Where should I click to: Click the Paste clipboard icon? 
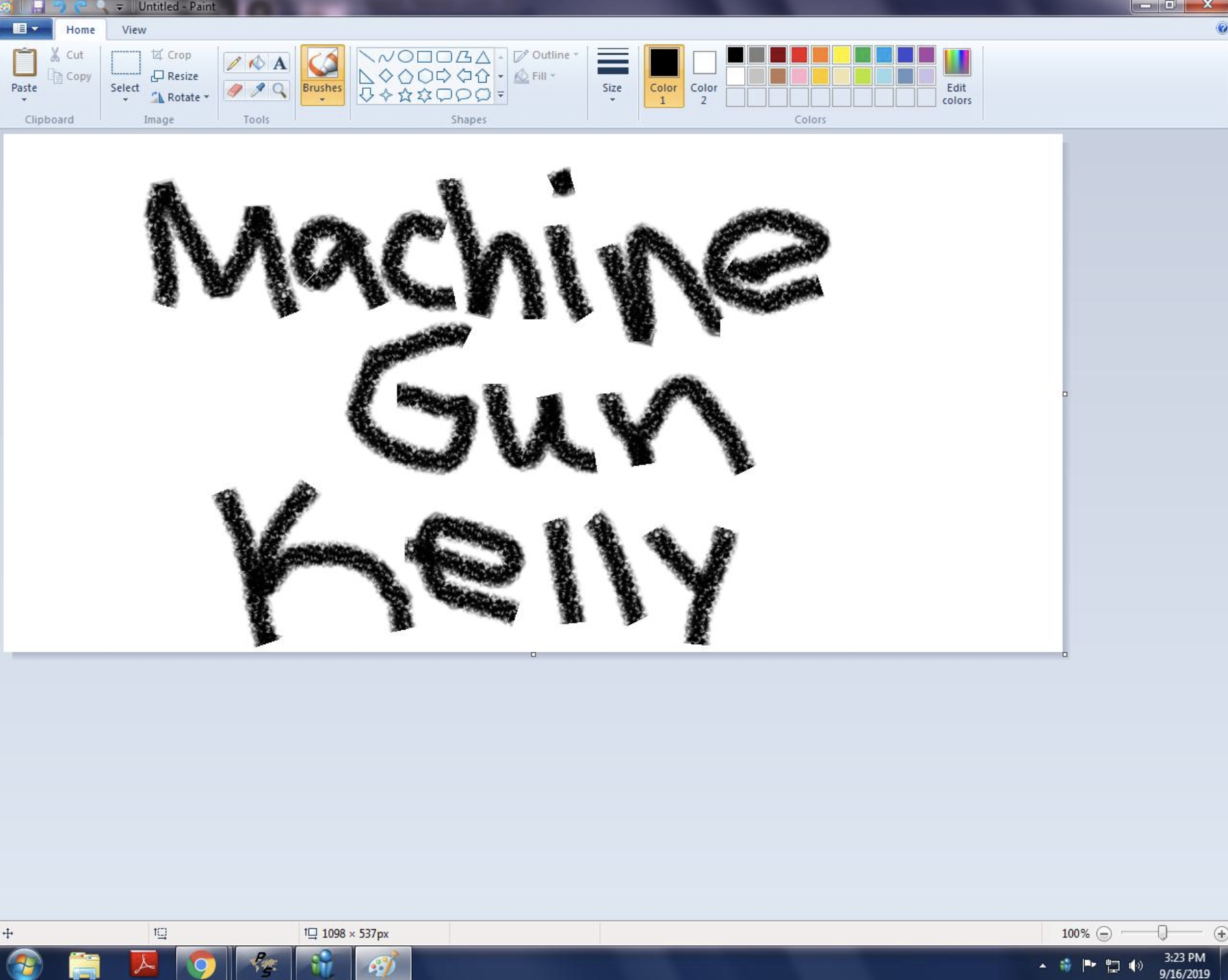(x=25, y=63)
